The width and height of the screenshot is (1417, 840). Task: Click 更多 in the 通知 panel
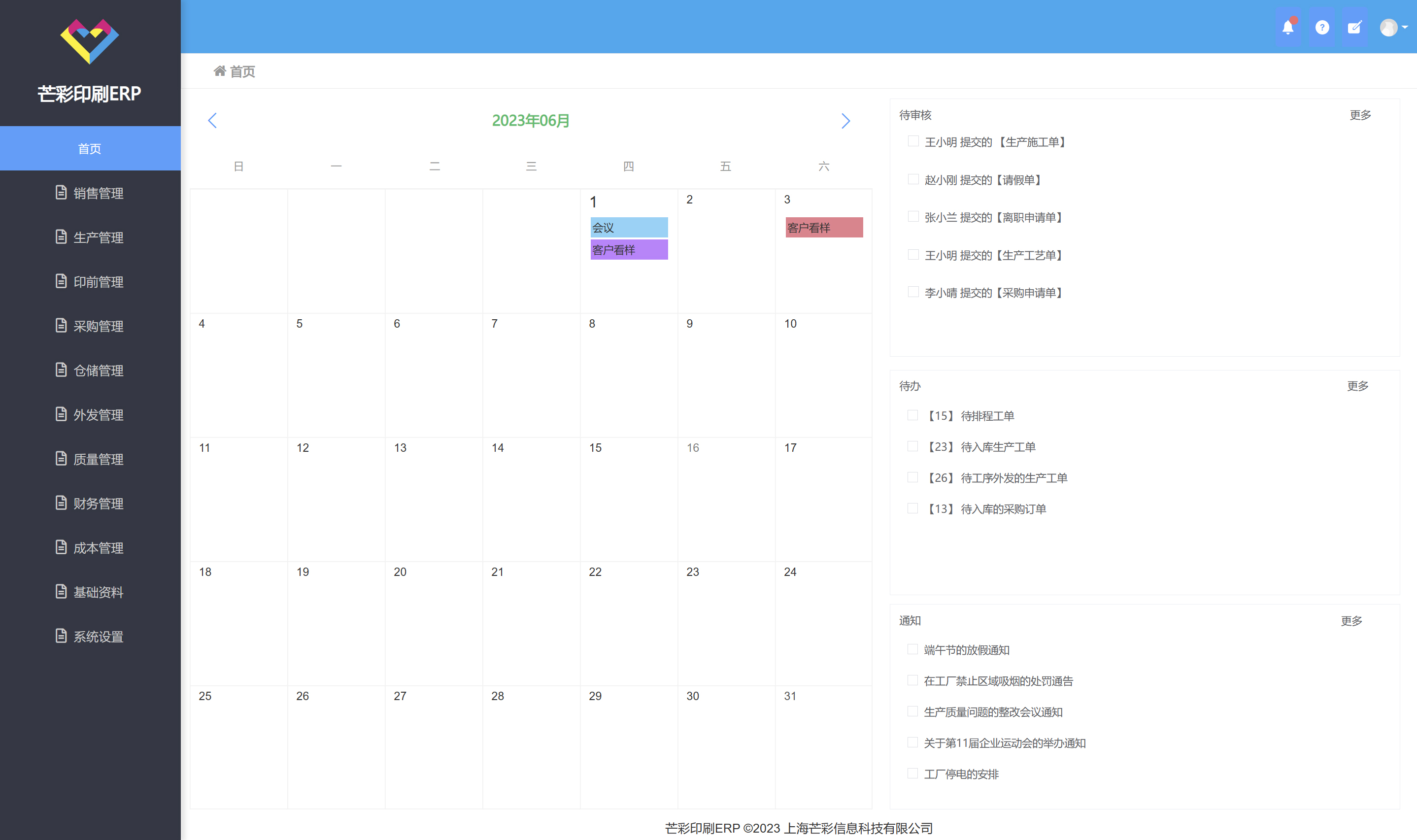1351,621
